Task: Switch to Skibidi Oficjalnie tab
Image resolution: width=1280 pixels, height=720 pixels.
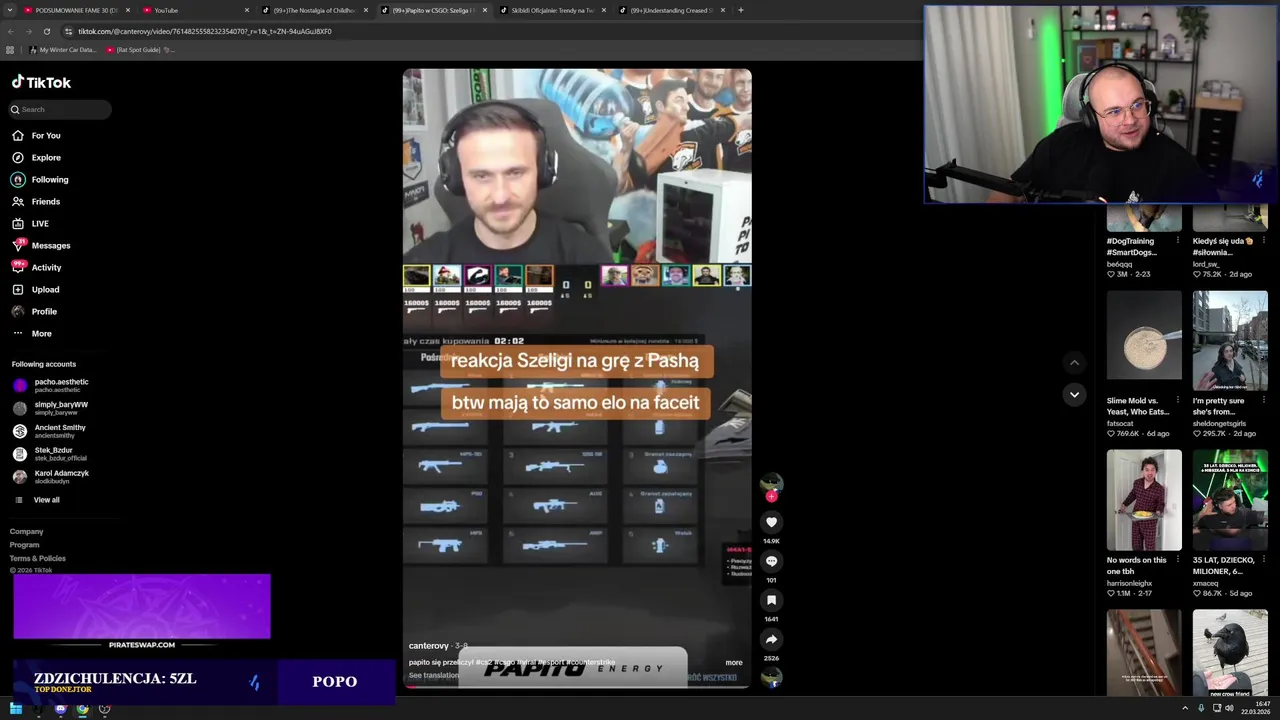Action: 552,10
